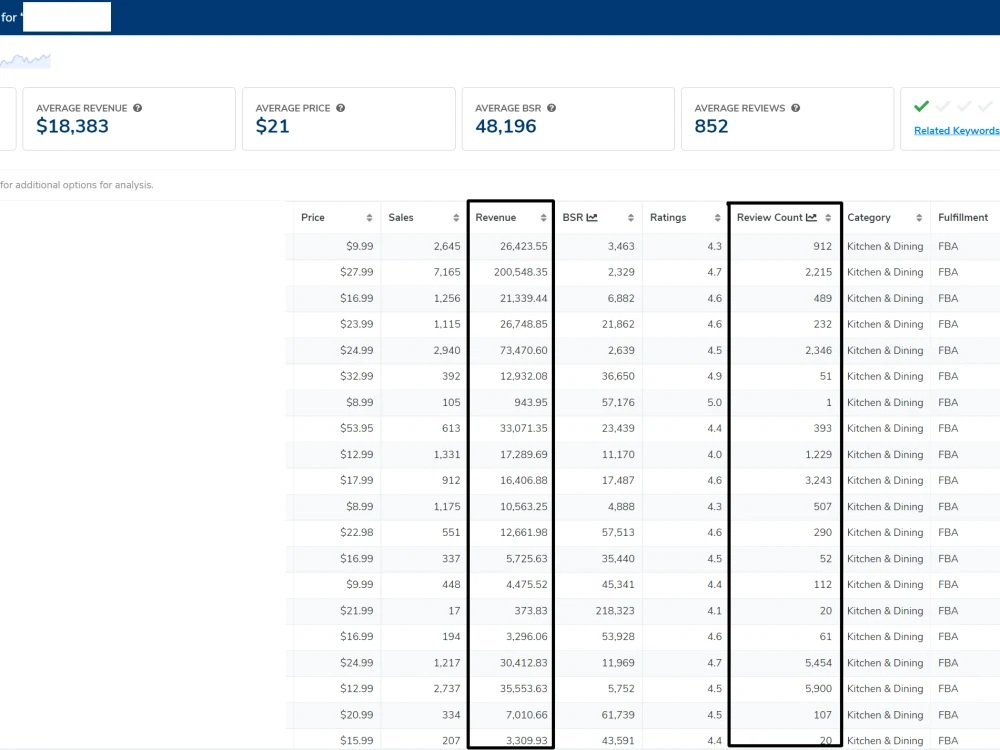Click rating cell 4.9
This screenshot has width=1000, height=750.
pos(714,376)
